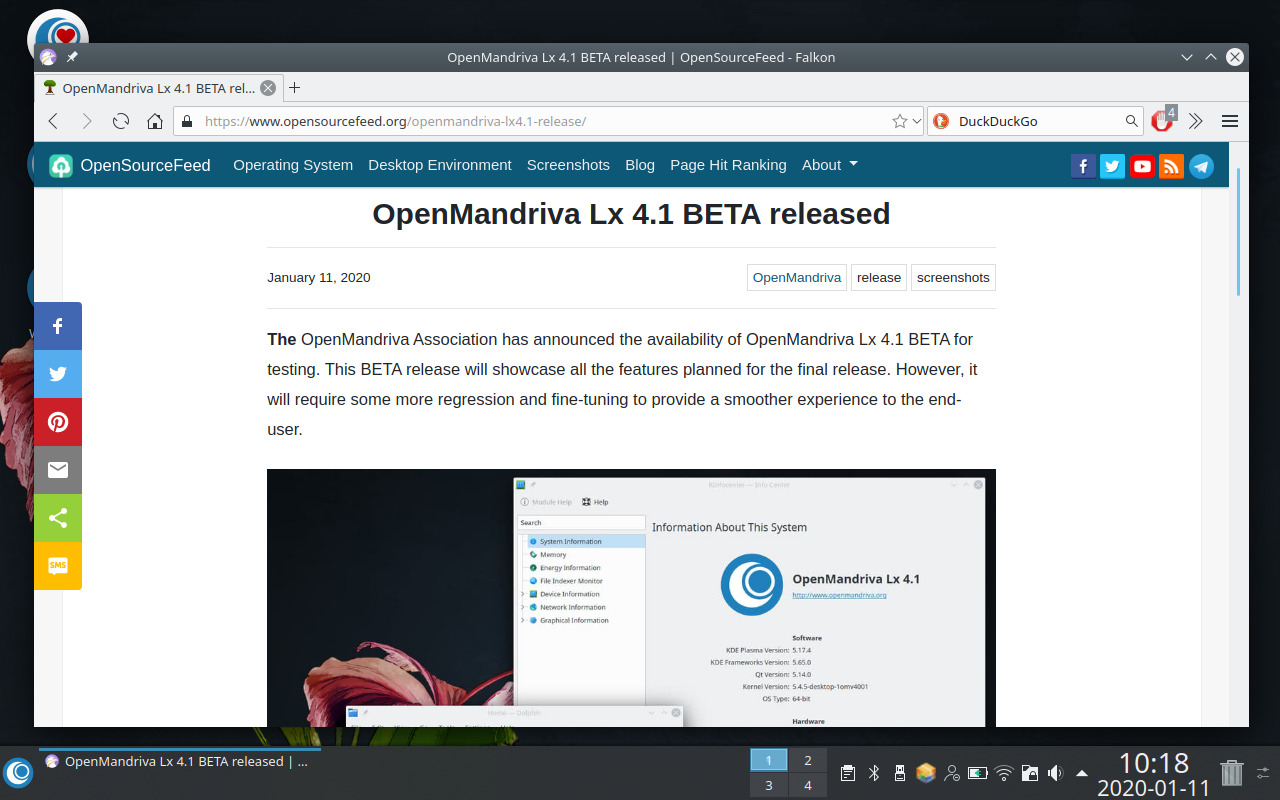Visit the Page Hit Ranking link

pyautogui.click(x=728, y=165)
